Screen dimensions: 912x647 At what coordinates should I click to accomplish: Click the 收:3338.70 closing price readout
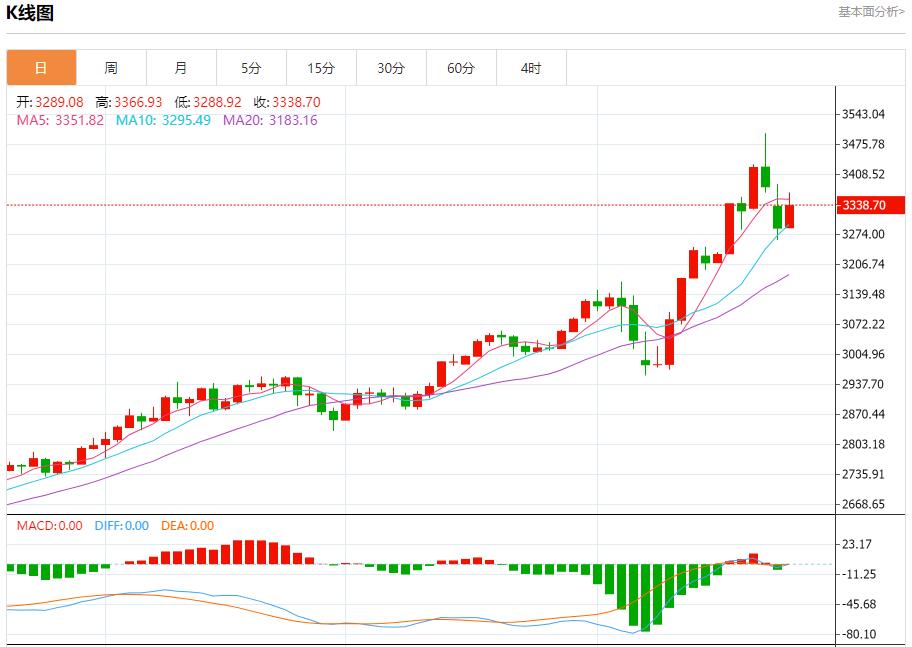point(287,102)
